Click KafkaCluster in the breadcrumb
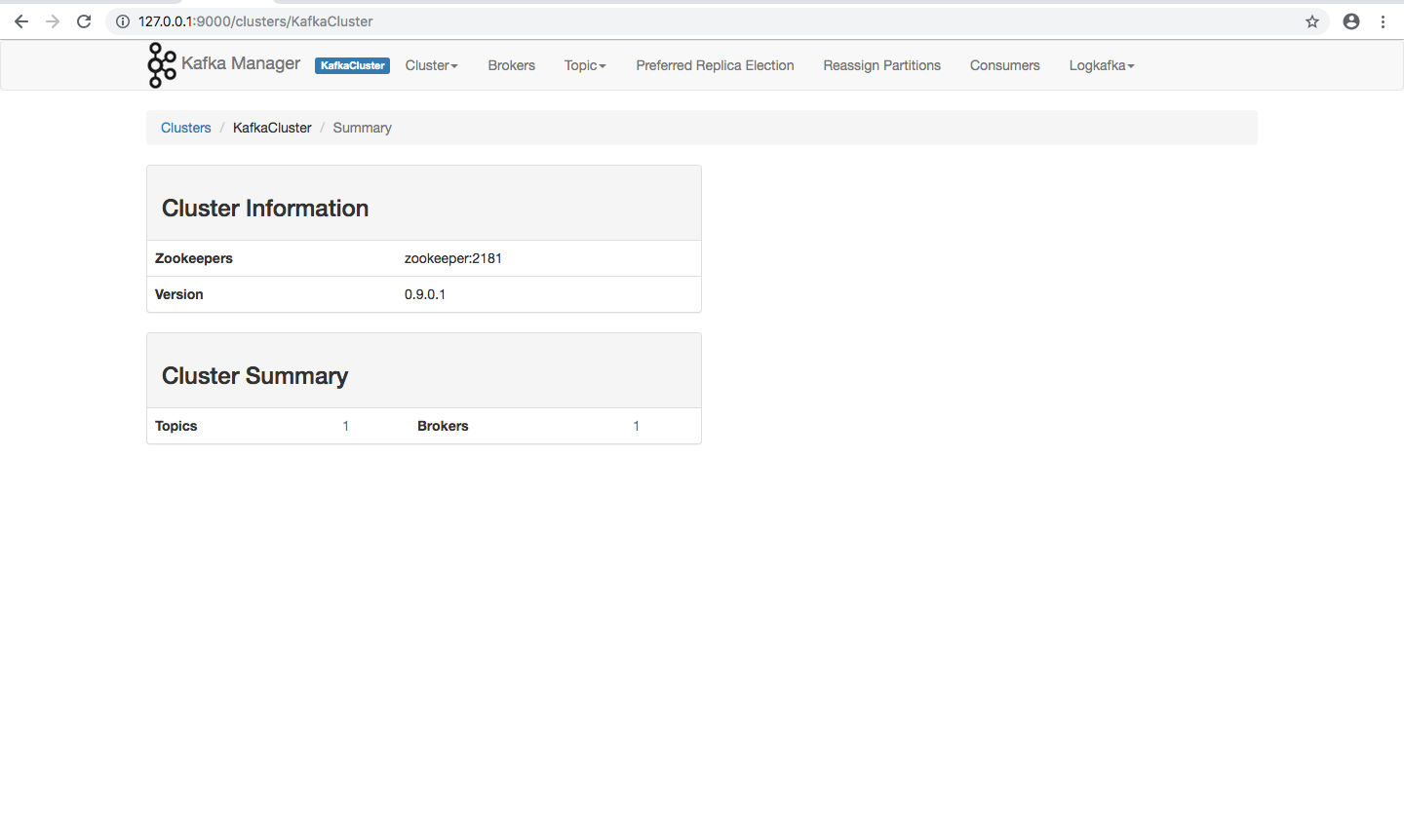The image size is (1404, 840). [272, 128]
